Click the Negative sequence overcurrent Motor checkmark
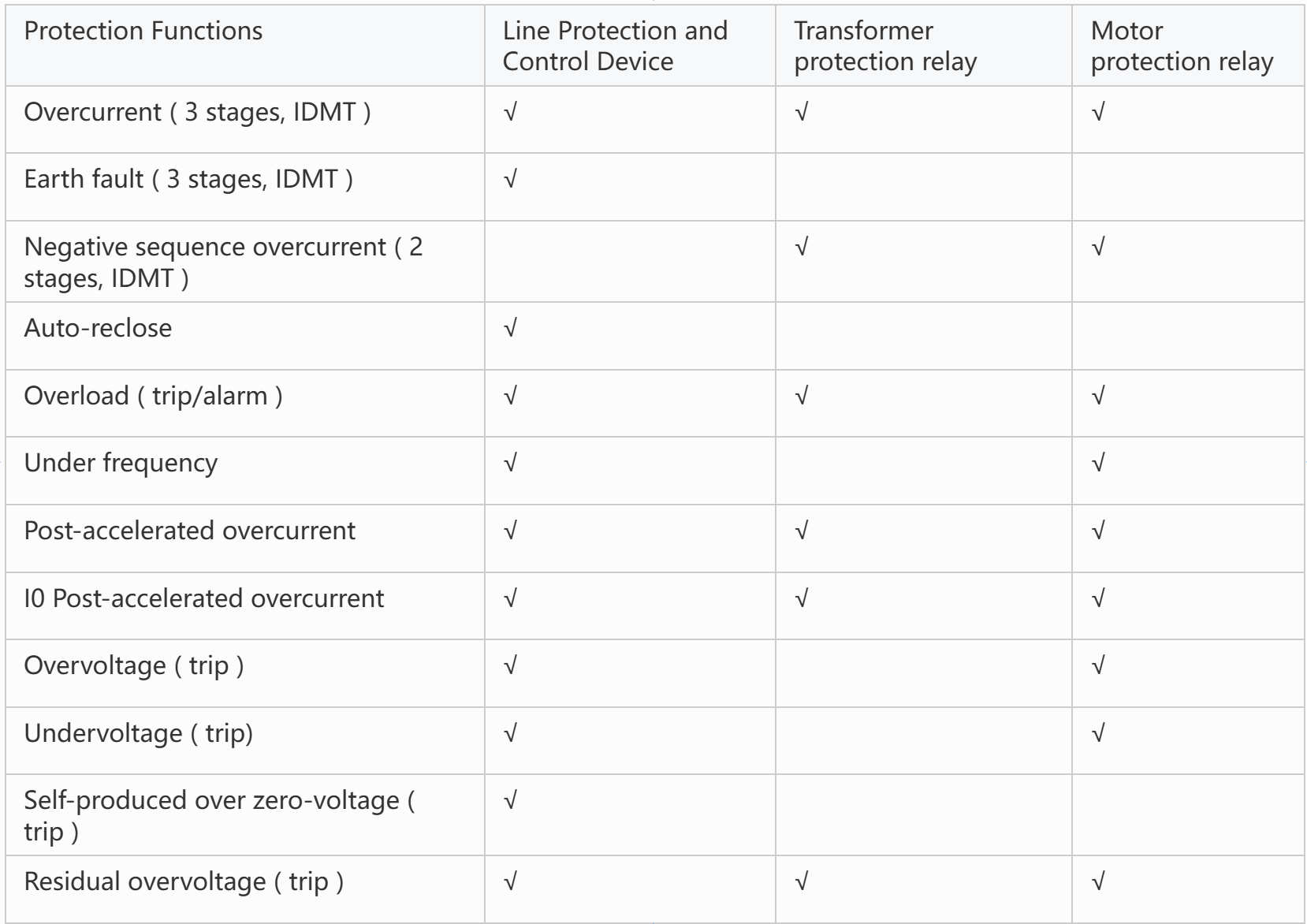Screen dimensions: 1307x924 tap(1098, 247)
